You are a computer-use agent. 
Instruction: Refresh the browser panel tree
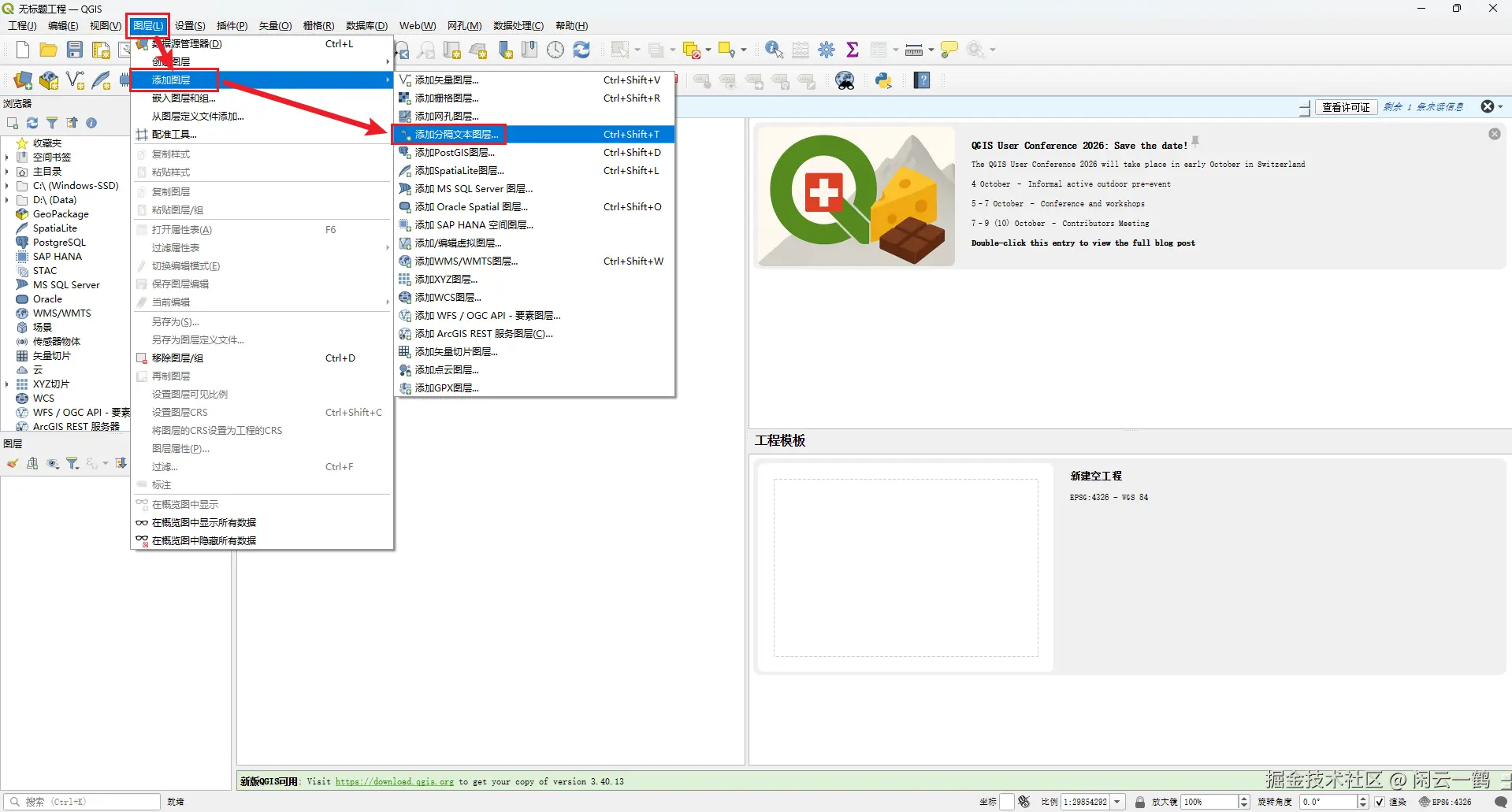click(32, 123)
